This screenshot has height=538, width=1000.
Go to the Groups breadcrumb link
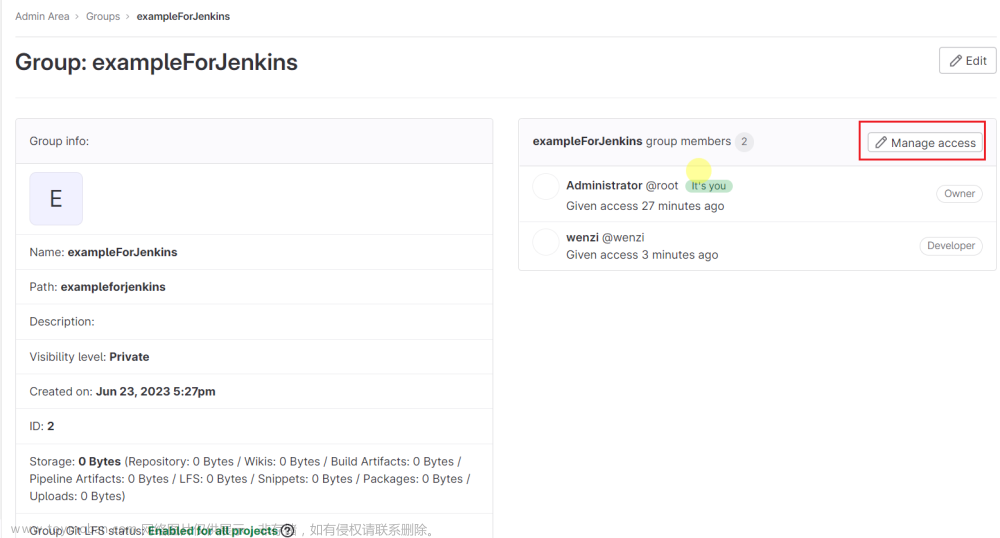103,17
